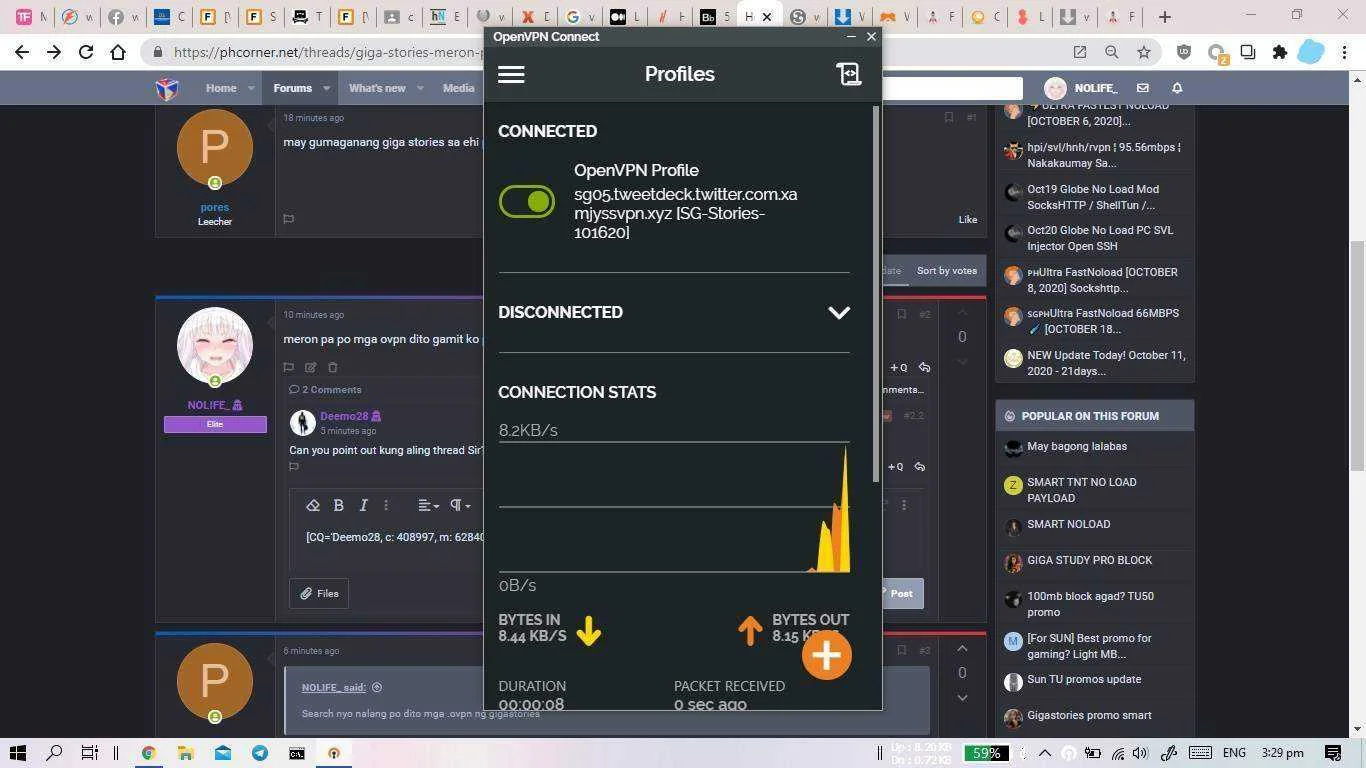1366x768 pixels.
Task: Open the paragraph format dropdown in editor
Action: pyautogui.click(x=460, y=505)
